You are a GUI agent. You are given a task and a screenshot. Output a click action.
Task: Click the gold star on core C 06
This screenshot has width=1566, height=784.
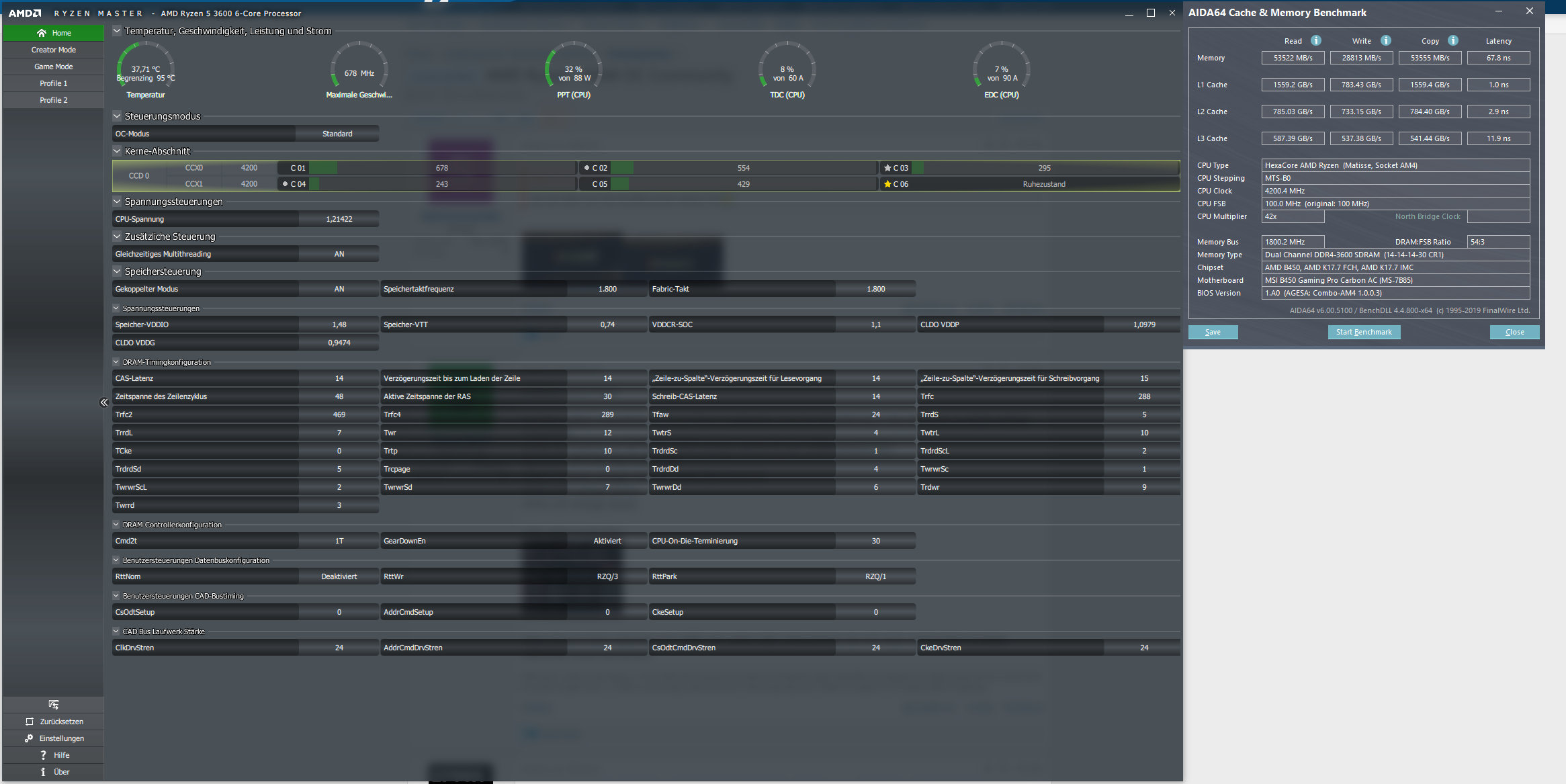point(887,184)
